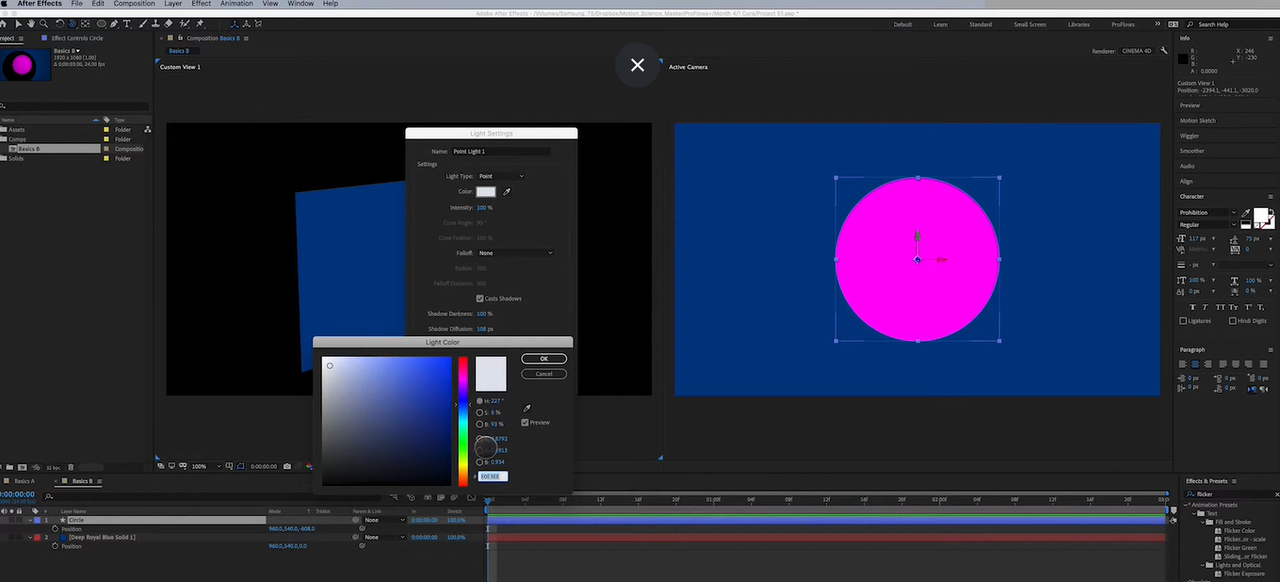
Task: Toggle Position stopwatch for Deep Royal Blue Solid
Action: [55, 546]
